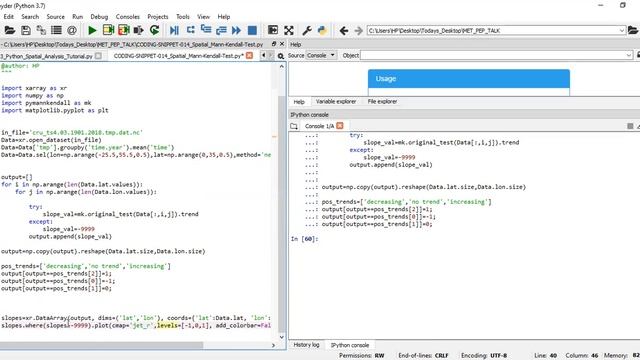Image resolution: width=640 pixels, height=360 pixels.
Task: Click editor vertical scrollbar down arrow
Action: (282, 337)
